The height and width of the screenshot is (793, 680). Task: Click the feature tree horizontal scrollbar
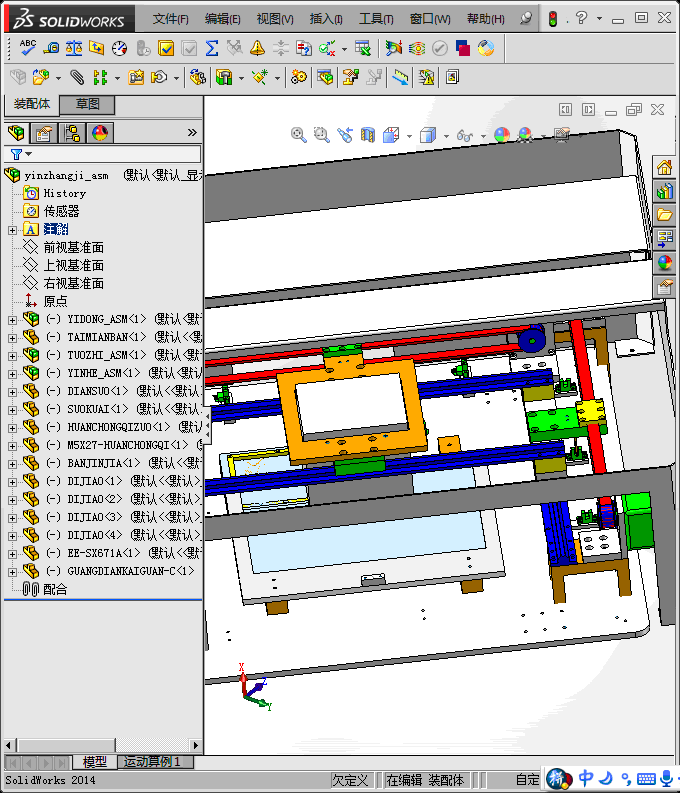(x=66, y=745)
